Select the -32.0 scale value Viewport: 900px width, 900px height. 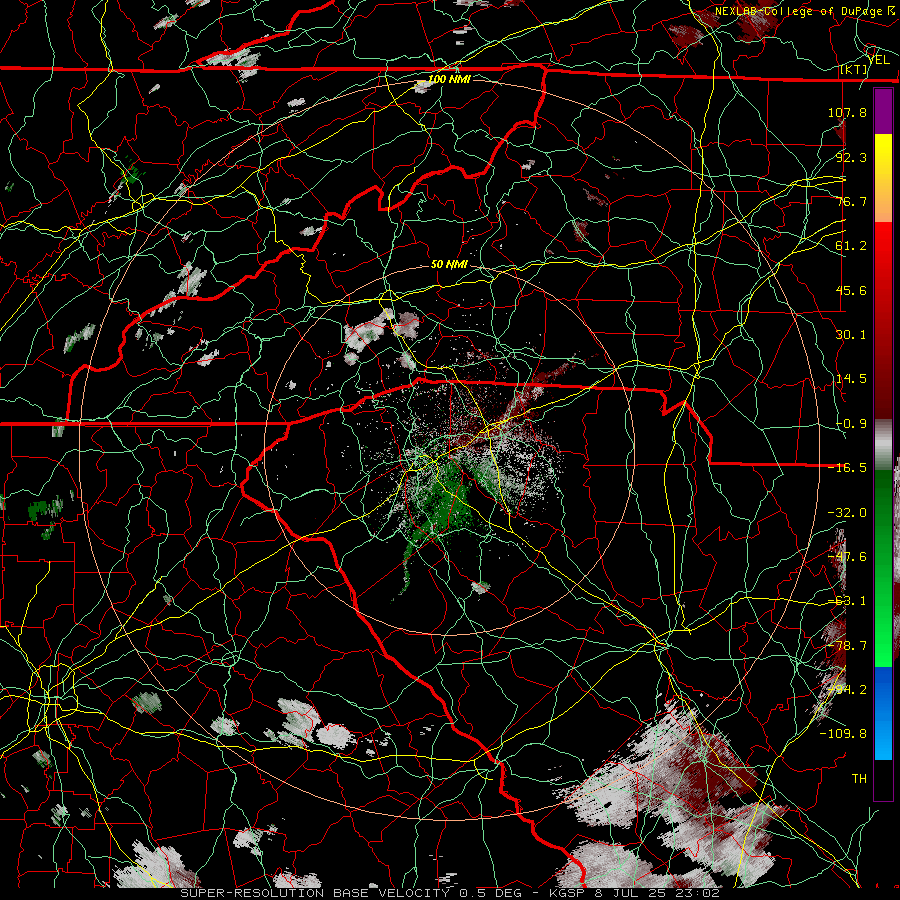847,513
